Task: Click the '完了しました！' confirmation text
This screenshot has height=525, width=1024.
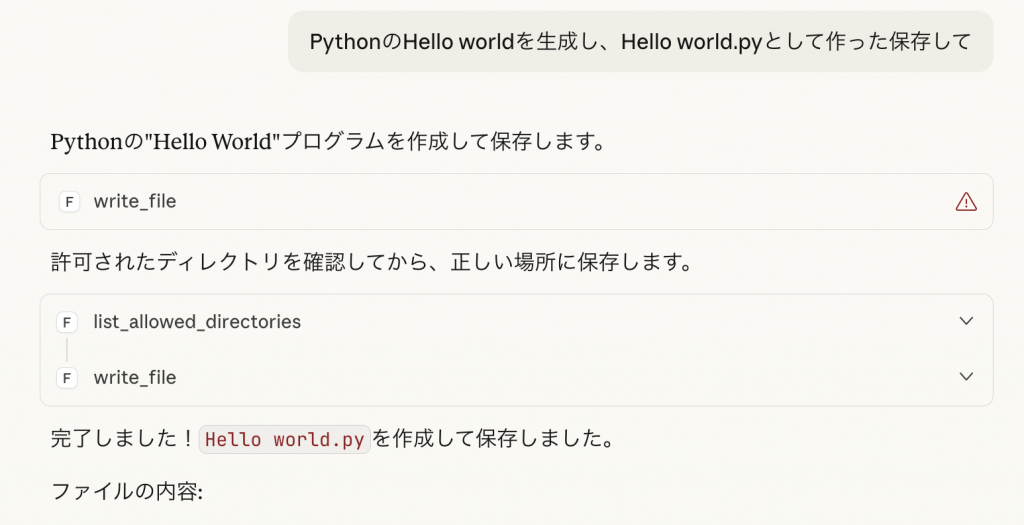Action: (122, 440)
